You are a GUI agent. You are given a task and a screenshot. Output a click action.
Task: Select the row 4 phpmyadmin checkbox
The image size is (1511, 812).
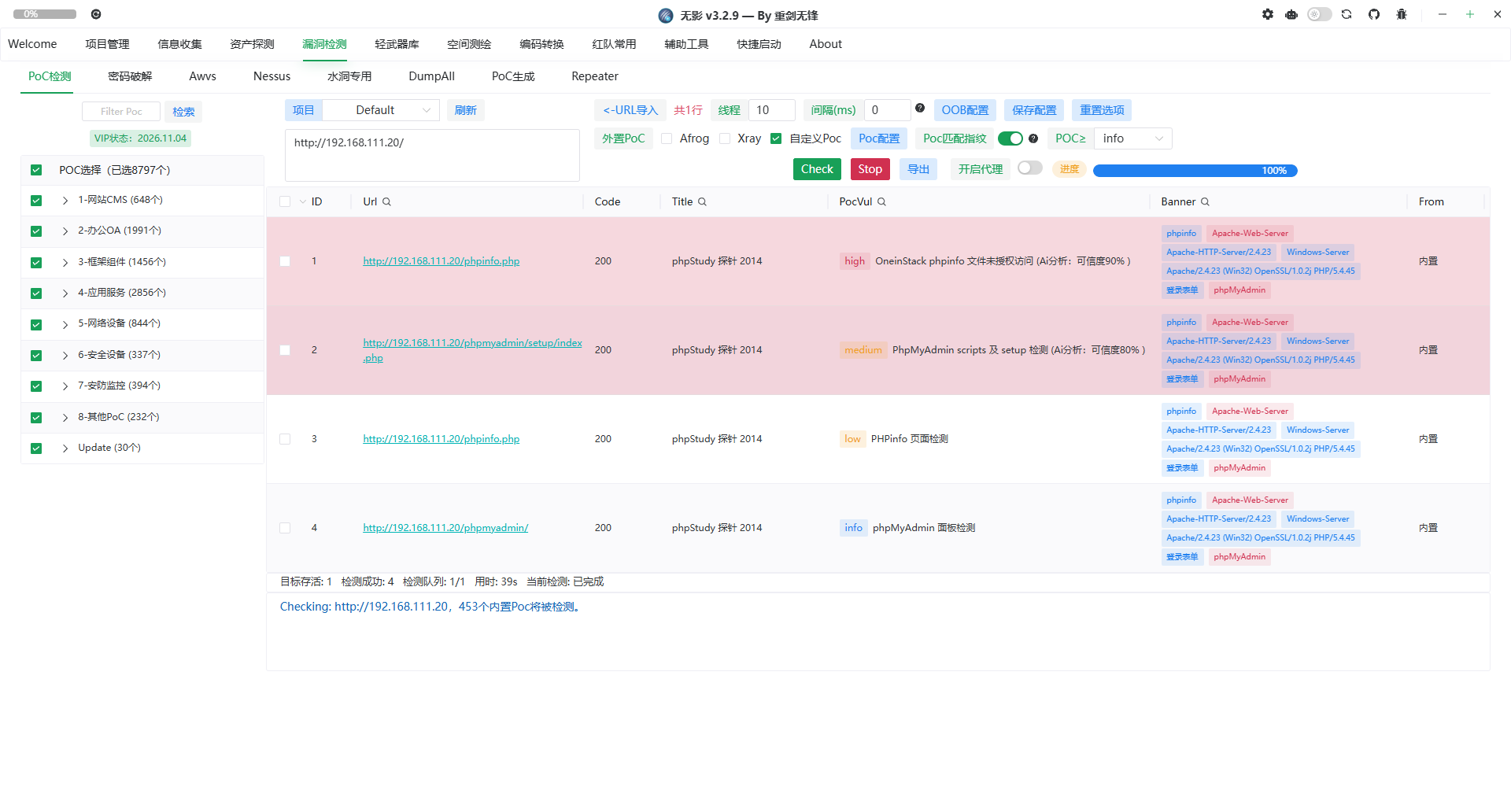pyautogui.click(x=285, y=528)
